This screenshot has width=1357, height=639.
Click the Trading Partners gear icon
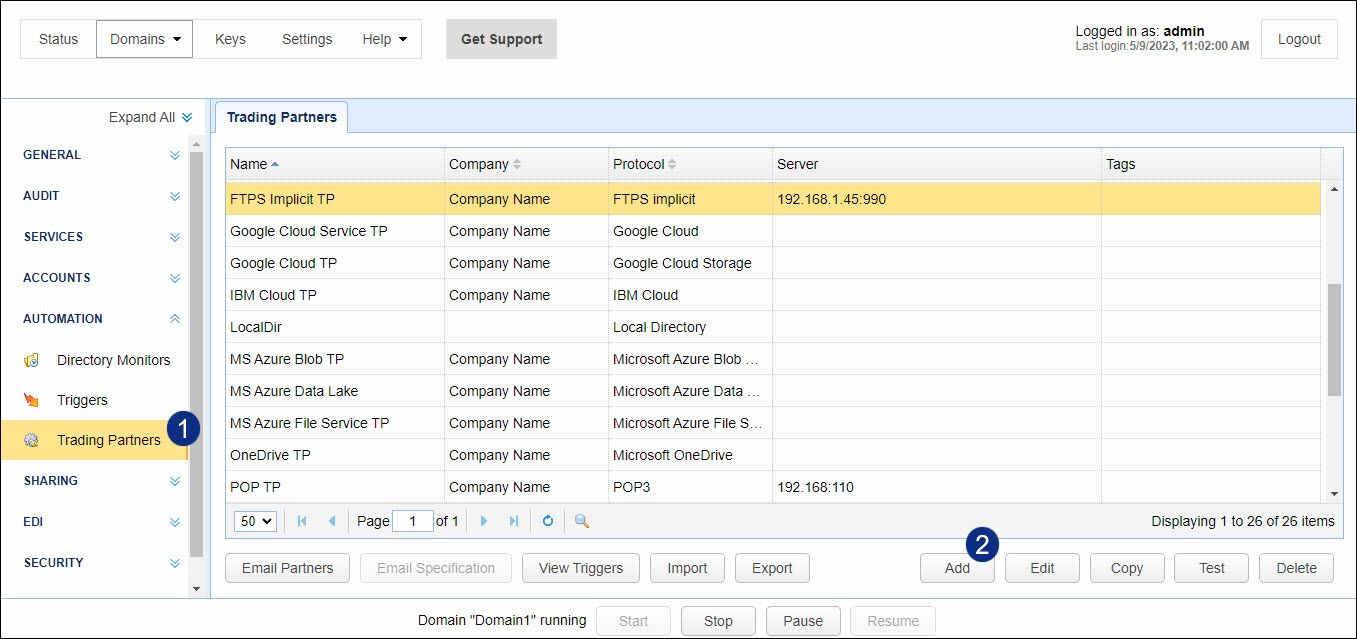click(32, 440)
